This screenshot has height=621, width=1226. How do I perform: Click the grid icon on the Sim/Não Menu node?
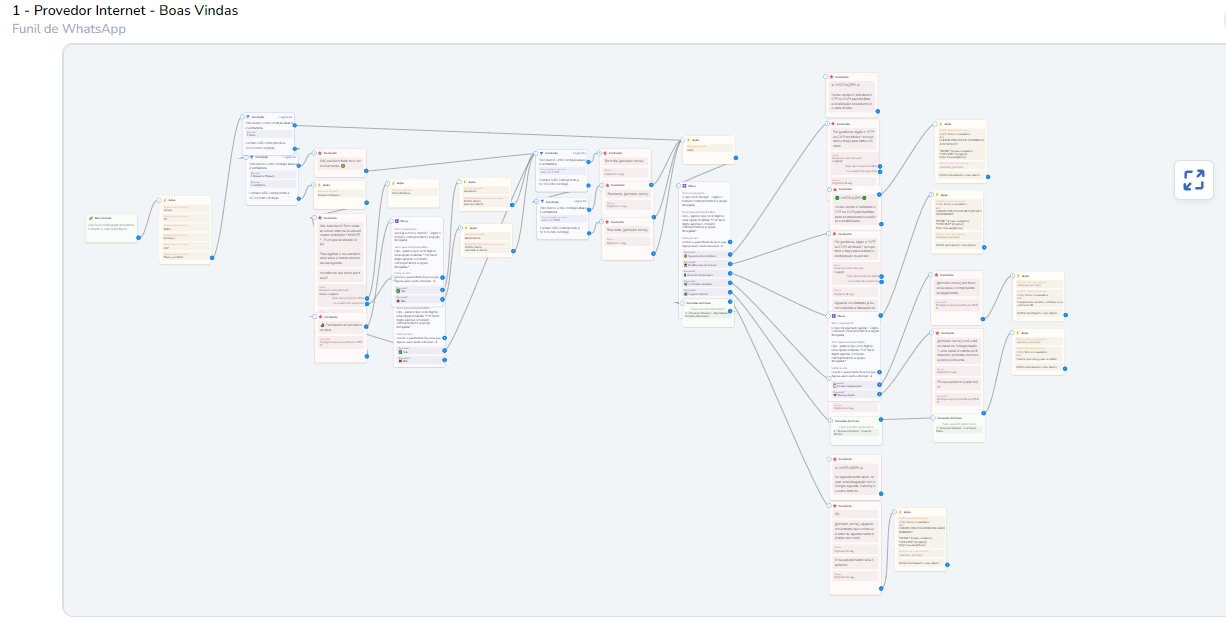click(397, 221)
